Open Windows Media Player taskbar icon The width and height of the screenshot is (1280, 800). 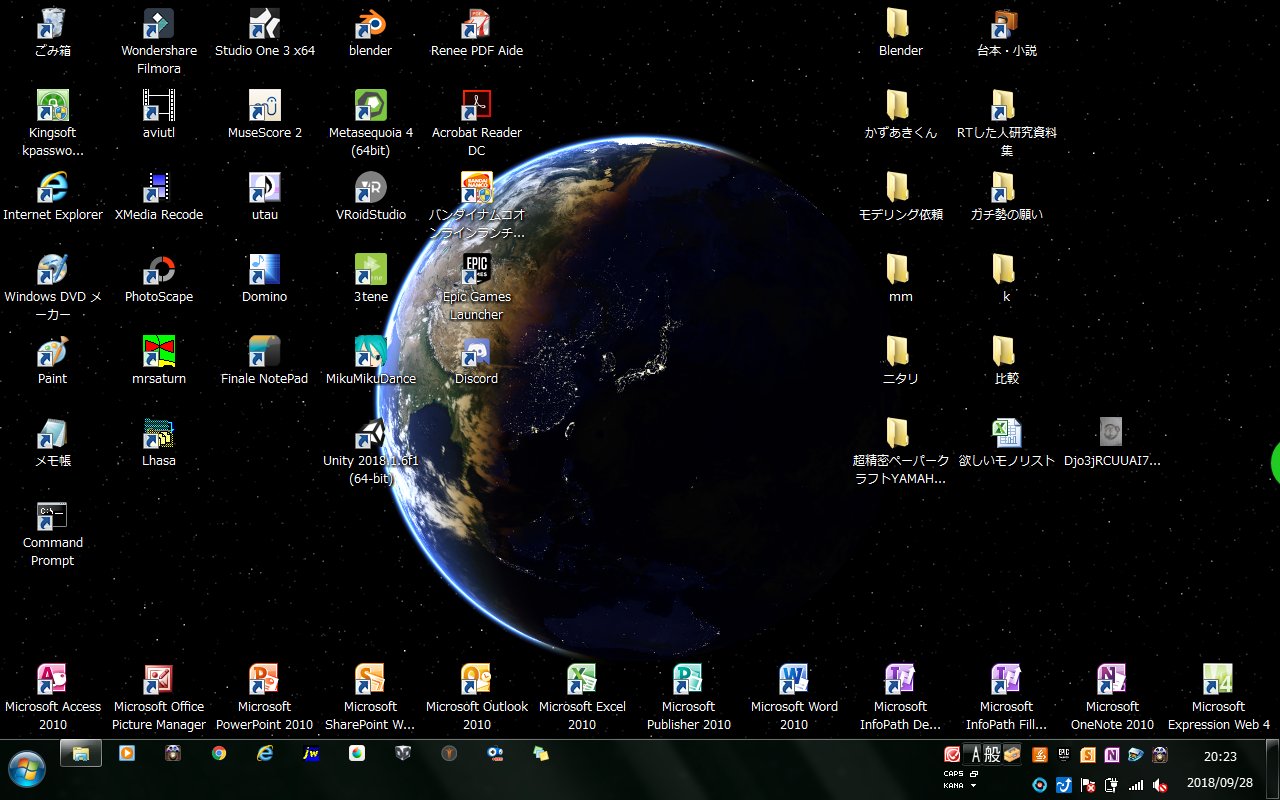tap(127, 754)
